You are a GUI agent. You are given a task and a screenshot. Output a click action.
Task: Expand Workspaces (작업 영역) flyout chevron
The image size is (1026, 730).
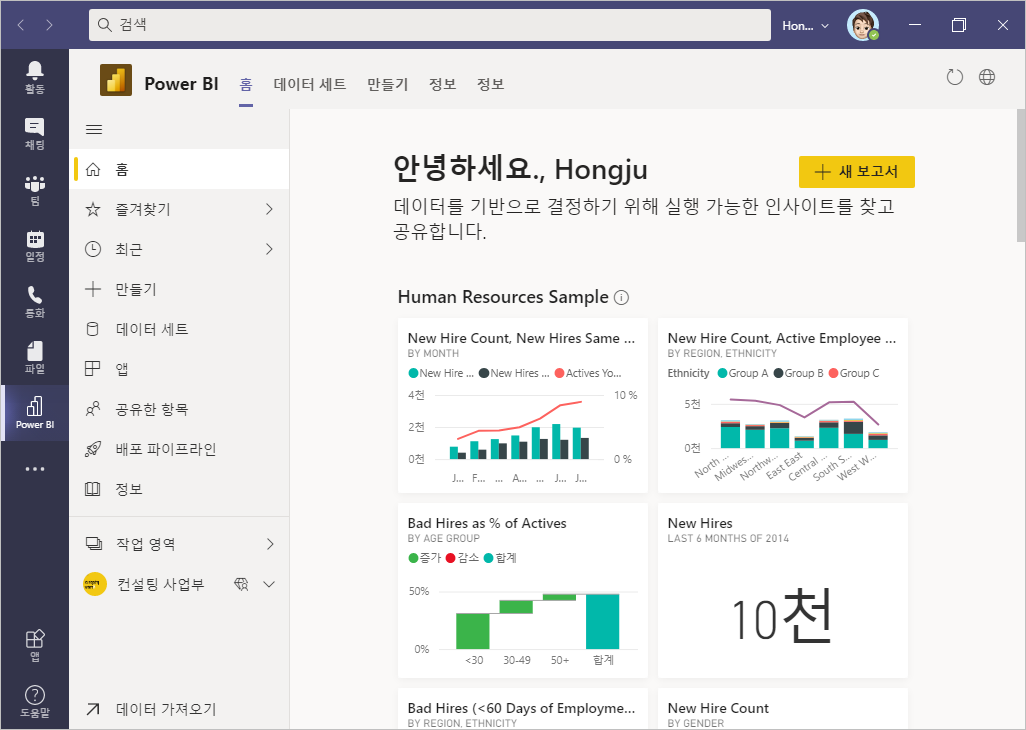(x=270, y=544)
